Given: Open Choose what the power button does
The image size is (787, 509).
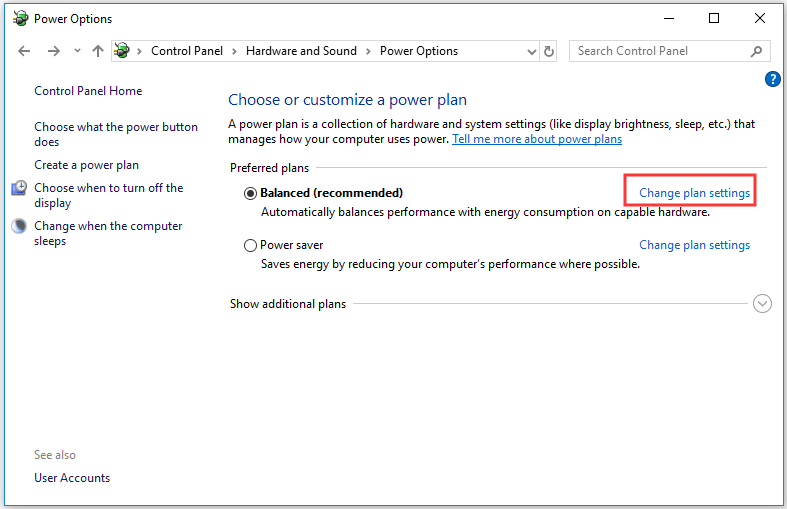Looking at the screenshot, I should [x=116, y=134].
